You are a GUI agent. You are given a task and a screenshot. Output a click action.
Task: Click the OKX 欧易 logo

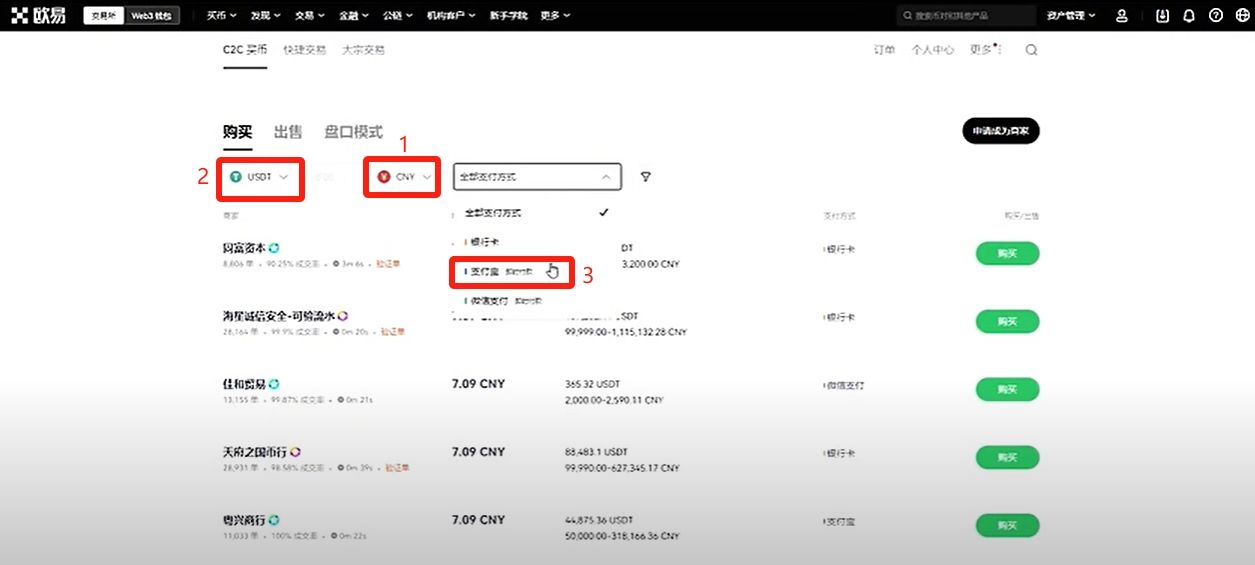pos(40,16)
